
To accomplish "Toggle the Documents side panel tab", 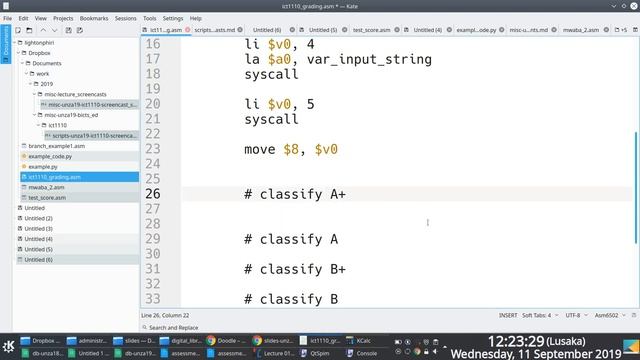I will (6, 44).
